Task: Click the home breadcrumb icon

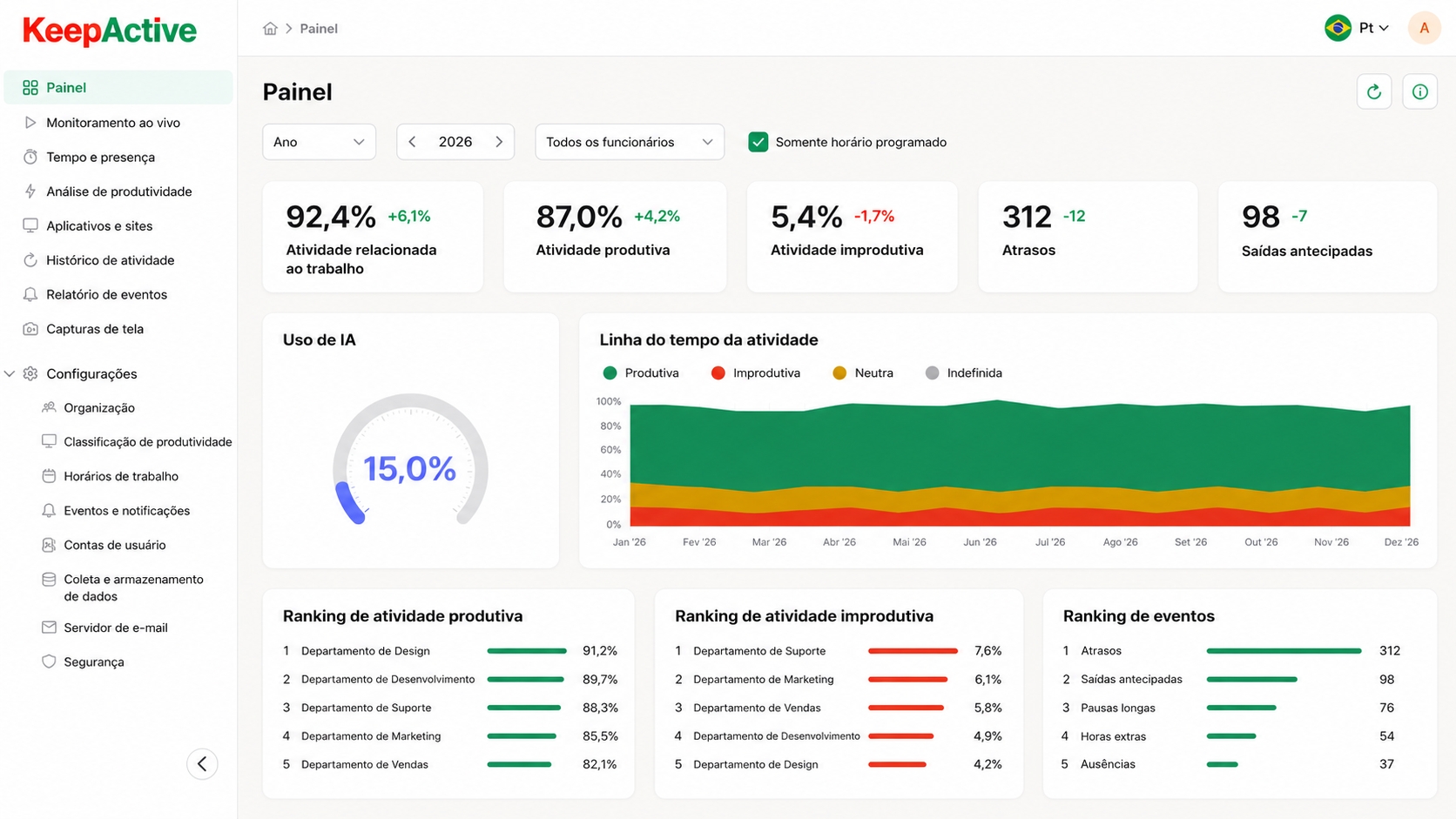Action: pos(270,29)
